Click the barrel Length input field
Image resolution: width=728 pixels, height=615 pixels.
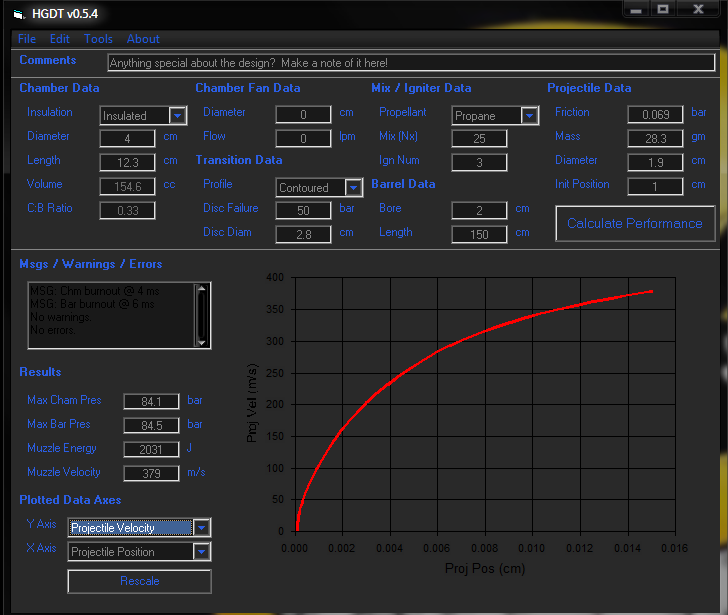479,234
